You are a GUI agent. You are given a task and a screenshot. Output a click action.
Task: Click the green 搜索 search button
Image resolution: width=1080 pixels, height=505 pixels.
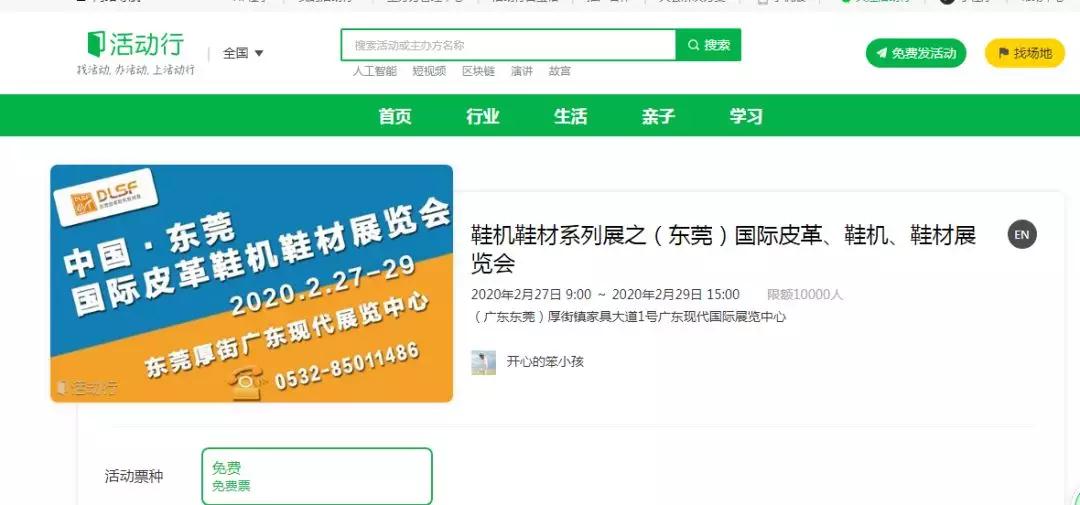click(708, 45)
